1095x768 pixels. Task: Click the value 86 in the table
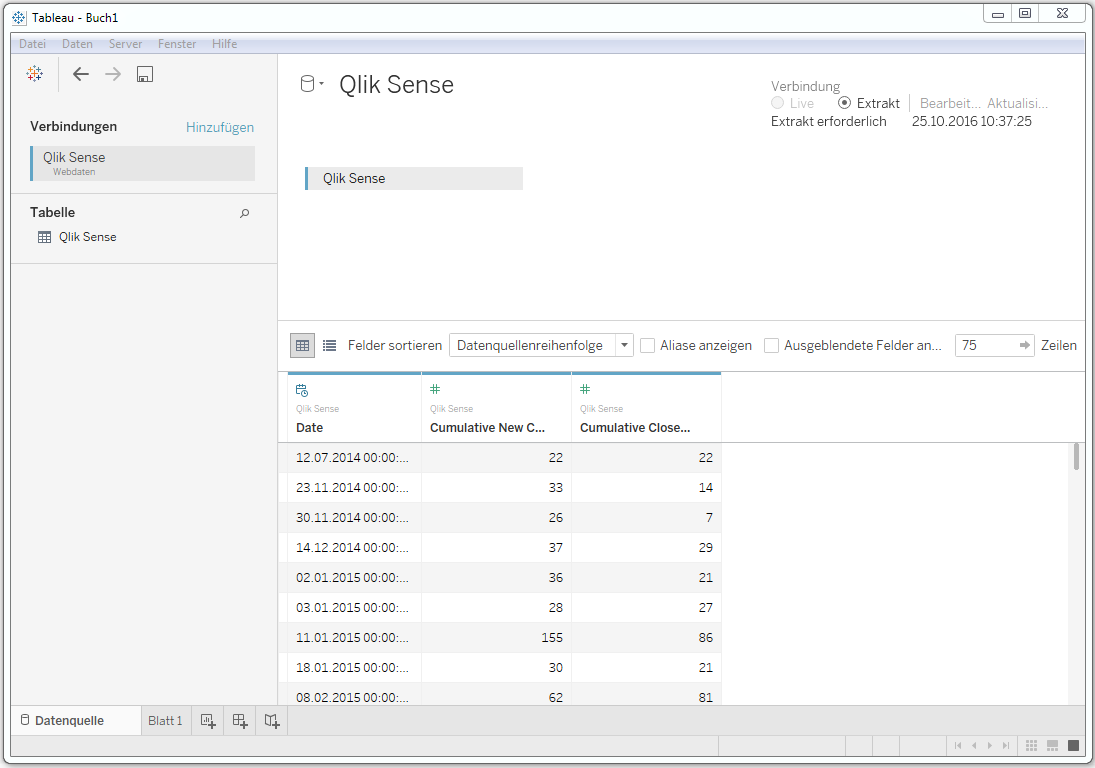coord(705,637)
